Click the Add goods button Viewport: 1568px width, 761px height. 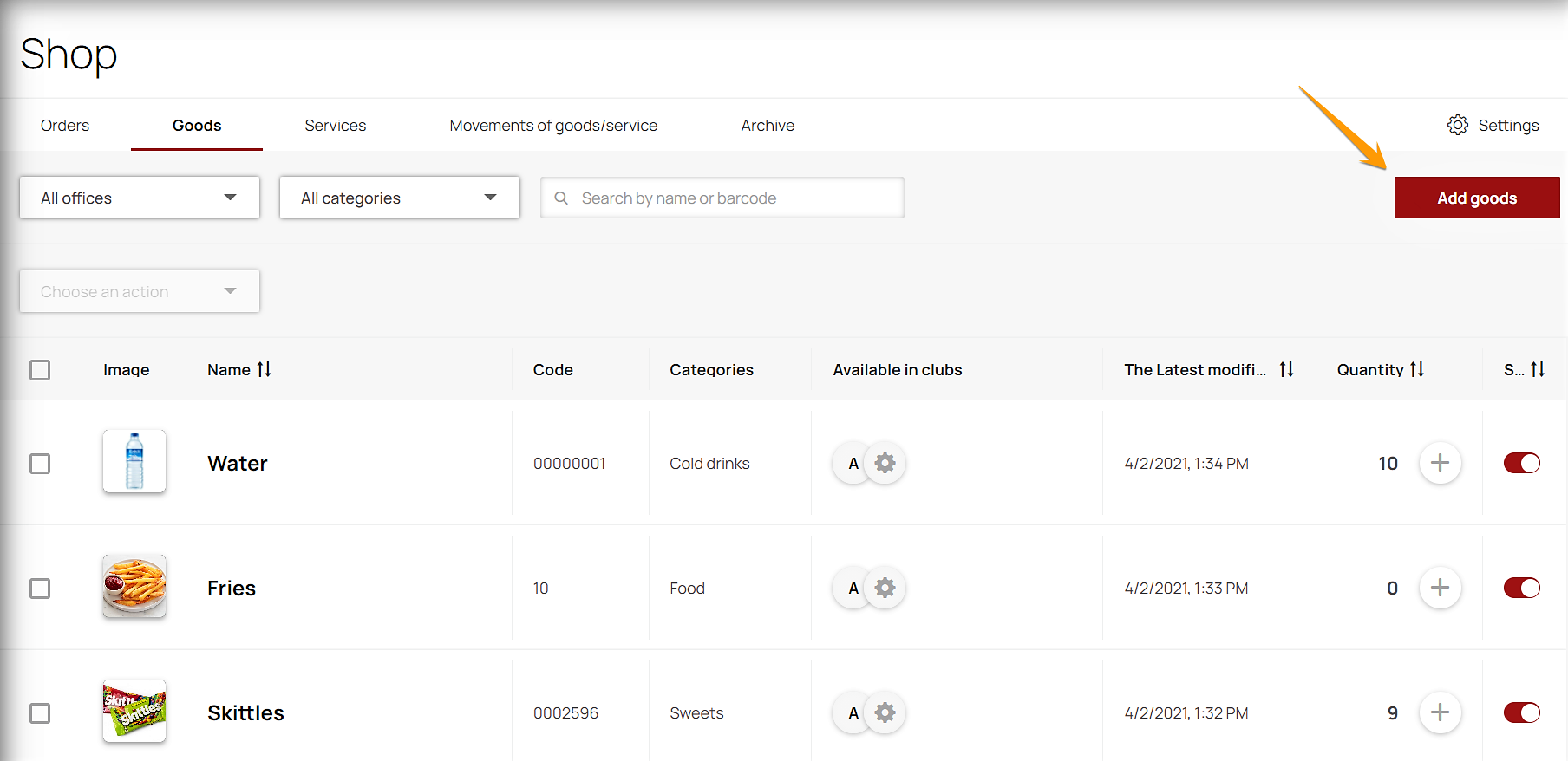click(1476, 198)
